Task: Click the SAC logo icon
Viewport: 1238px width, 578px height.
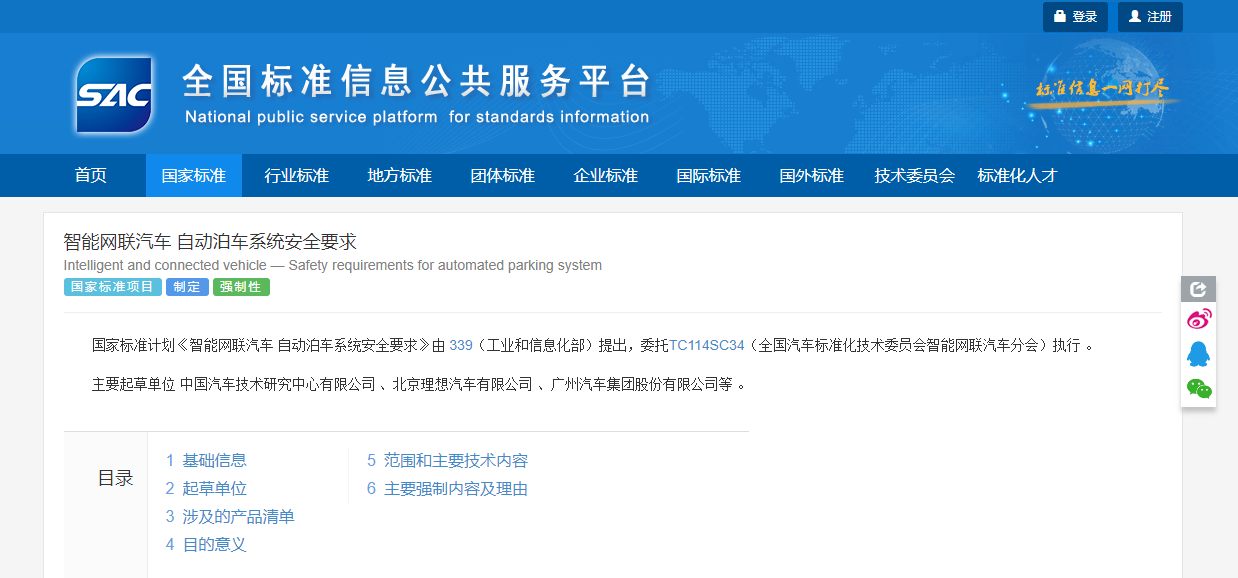Action: pyautogui.click(x=114, y=95)
